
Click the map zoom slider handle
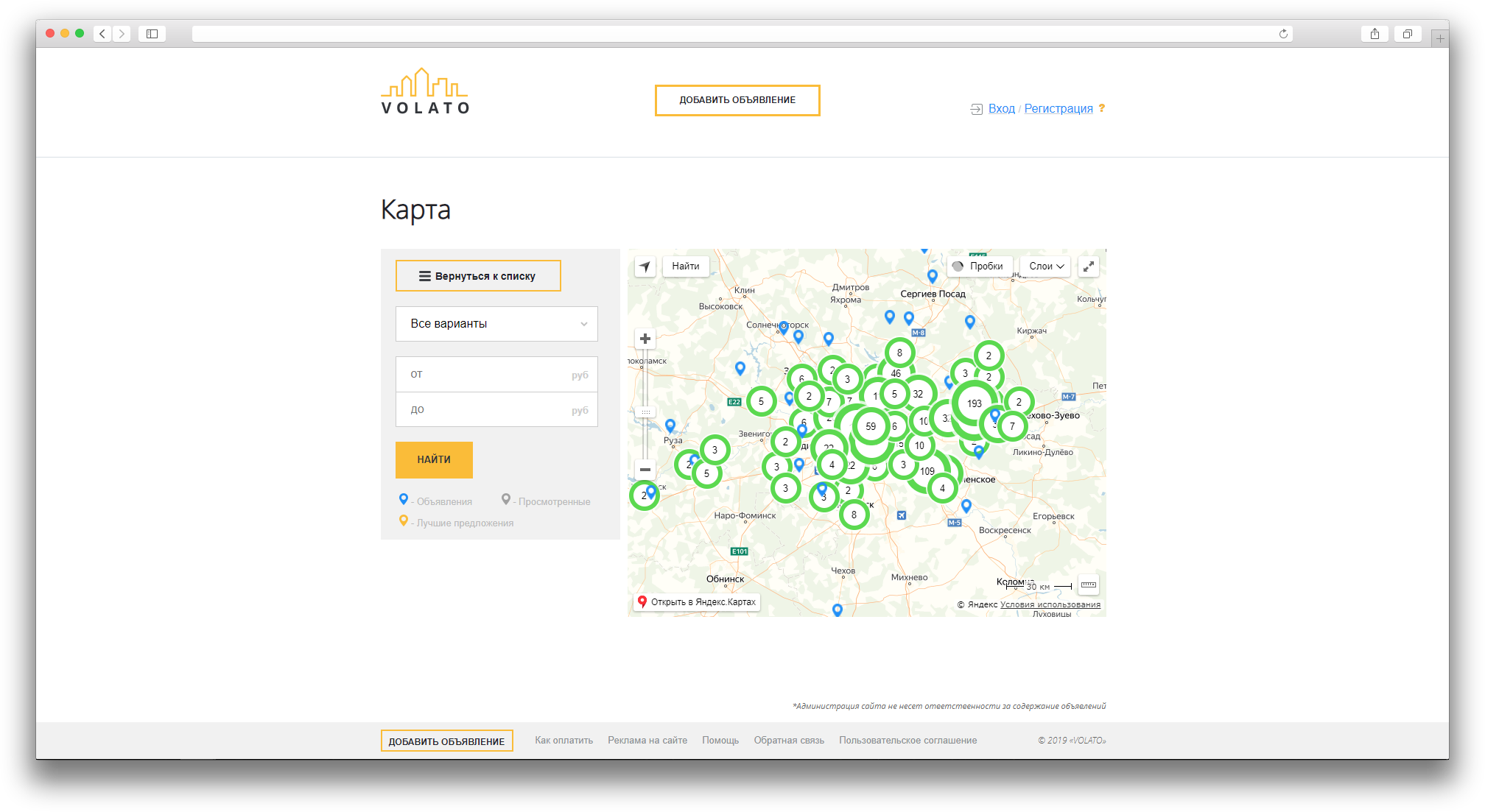(645, 412)
